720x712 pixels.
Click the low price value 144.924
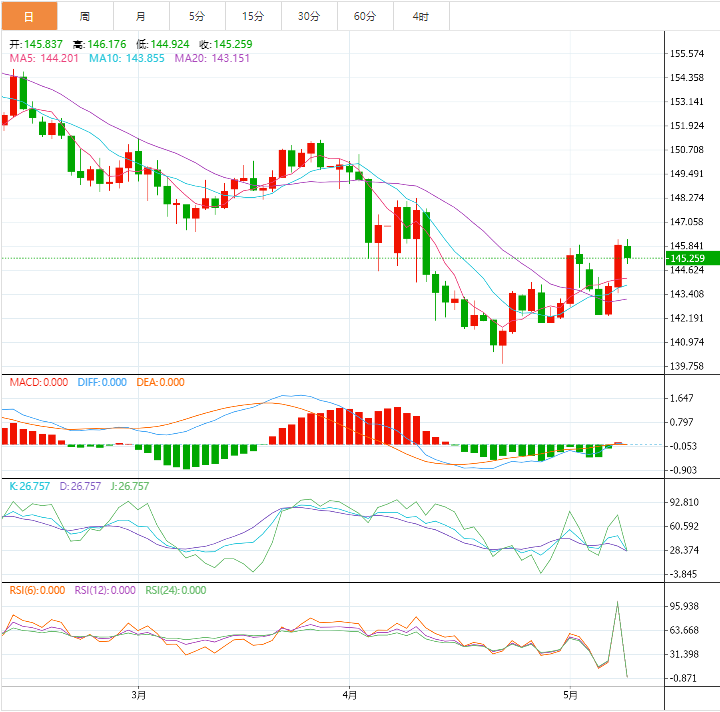[170, 45]
